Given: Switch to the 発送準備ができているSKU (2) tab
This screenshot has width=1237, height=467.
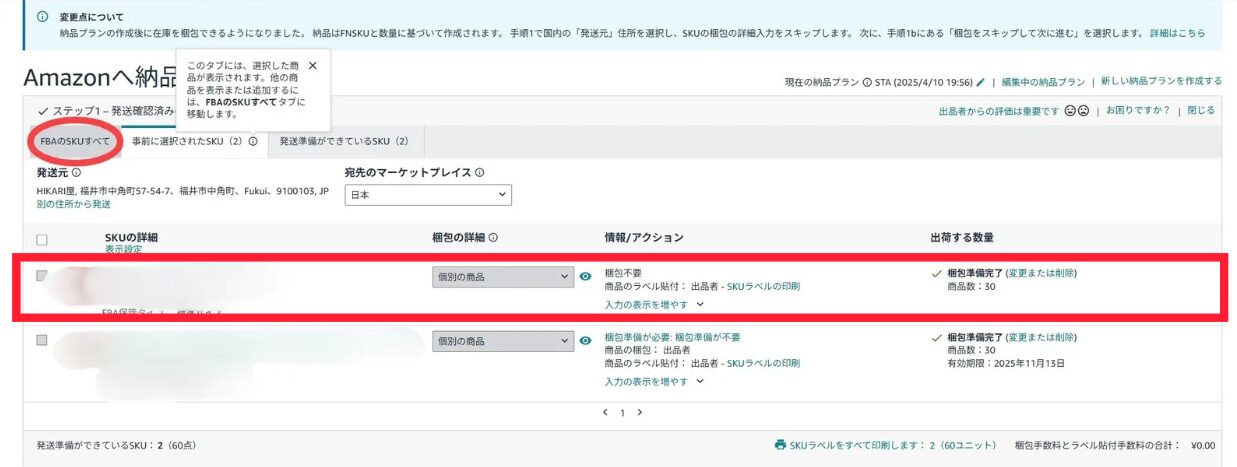Looking at the screenshot, I should (343, 141).
